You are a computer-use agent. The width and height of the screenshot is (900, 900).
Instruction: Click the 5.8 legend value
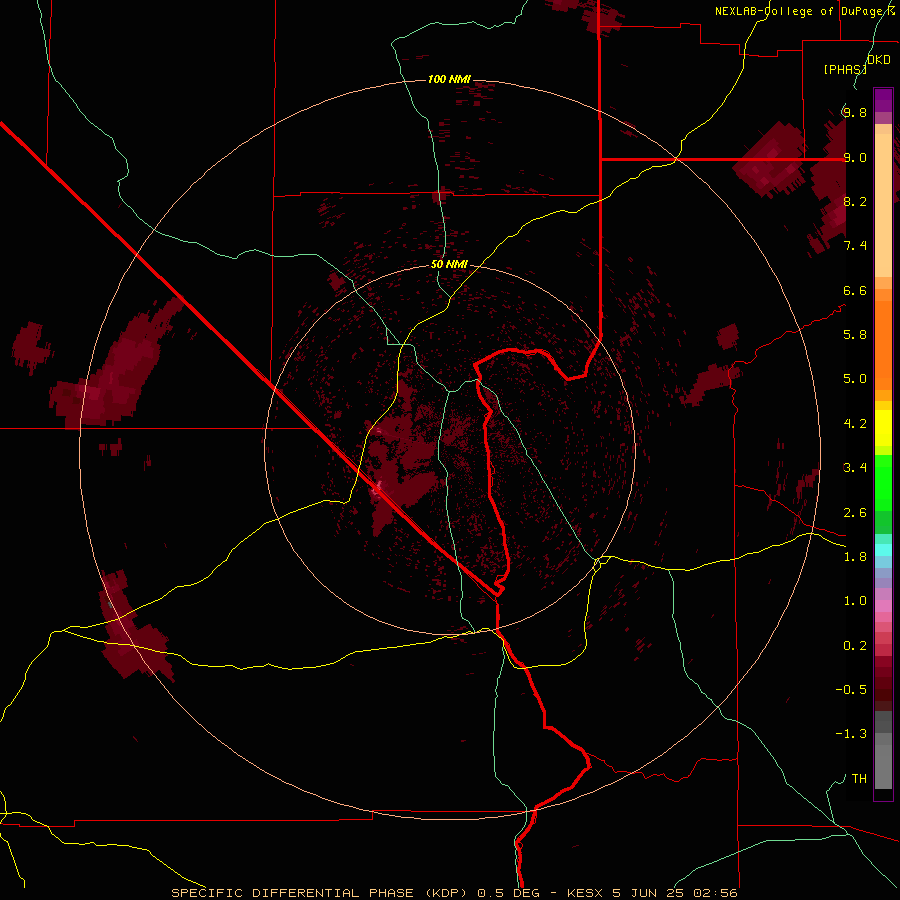(x=855, y=335)
